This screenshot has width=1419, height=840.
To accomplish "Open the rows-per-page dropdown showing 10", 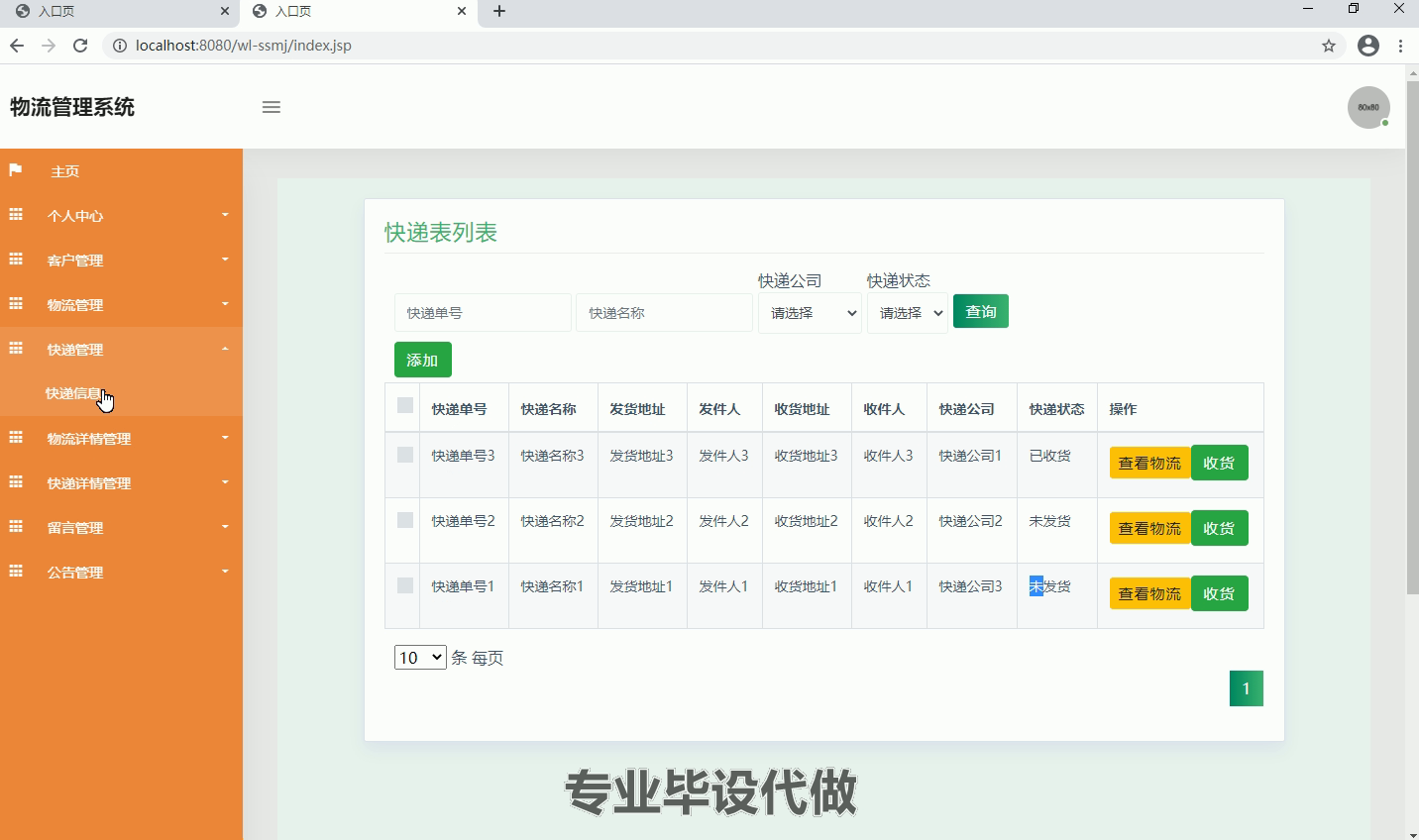I will [420, 657].
